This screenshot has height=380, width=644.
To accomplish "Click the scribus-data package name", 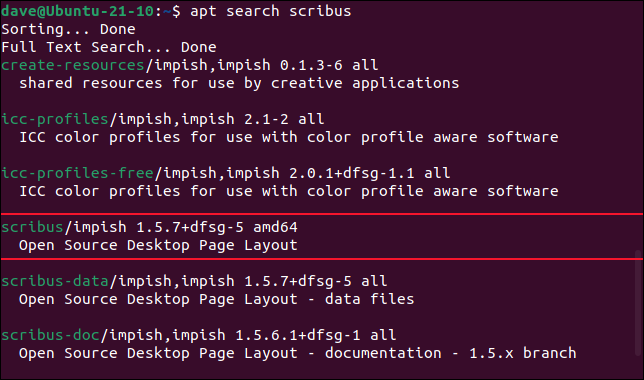I will click(55, 281).
